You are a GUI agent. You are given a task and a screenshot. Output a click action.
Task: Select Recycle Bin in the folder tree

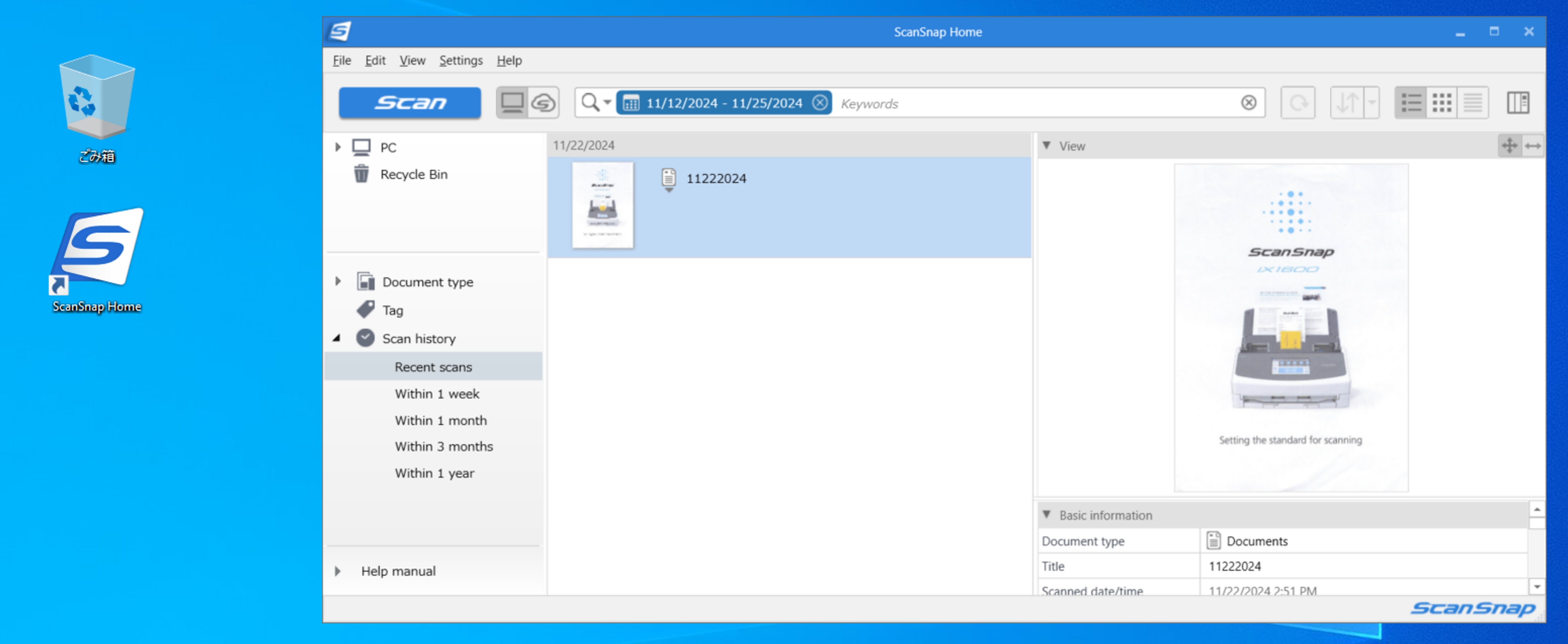point(414,174)
